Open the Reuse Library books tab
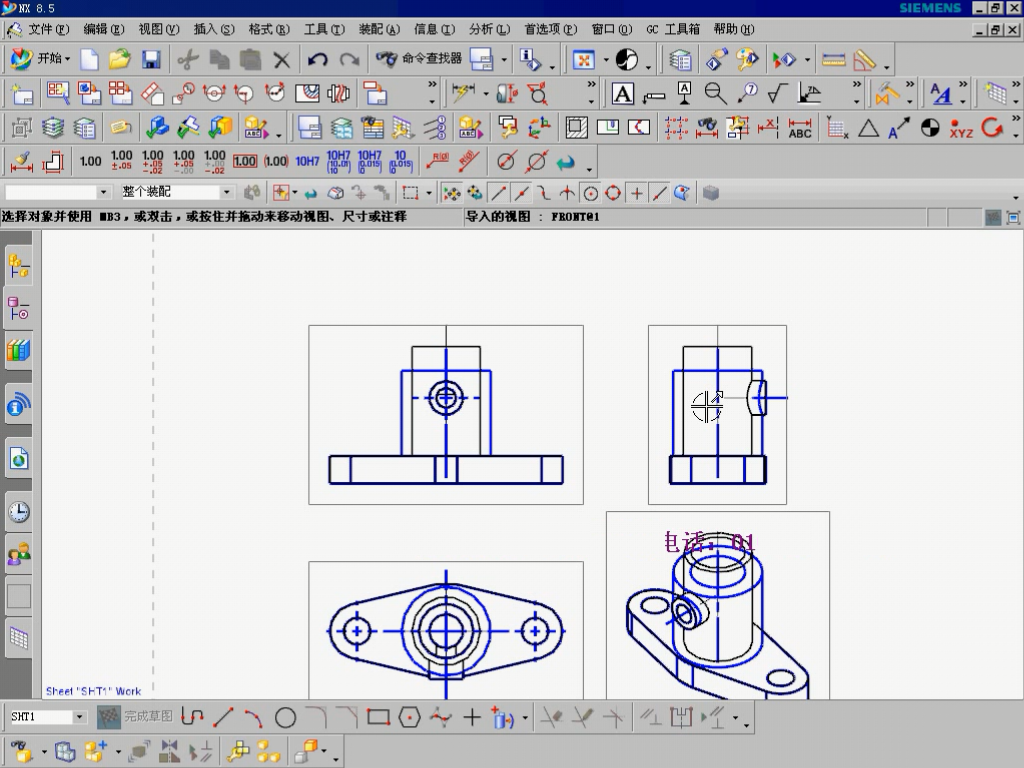 click(19, 351)
